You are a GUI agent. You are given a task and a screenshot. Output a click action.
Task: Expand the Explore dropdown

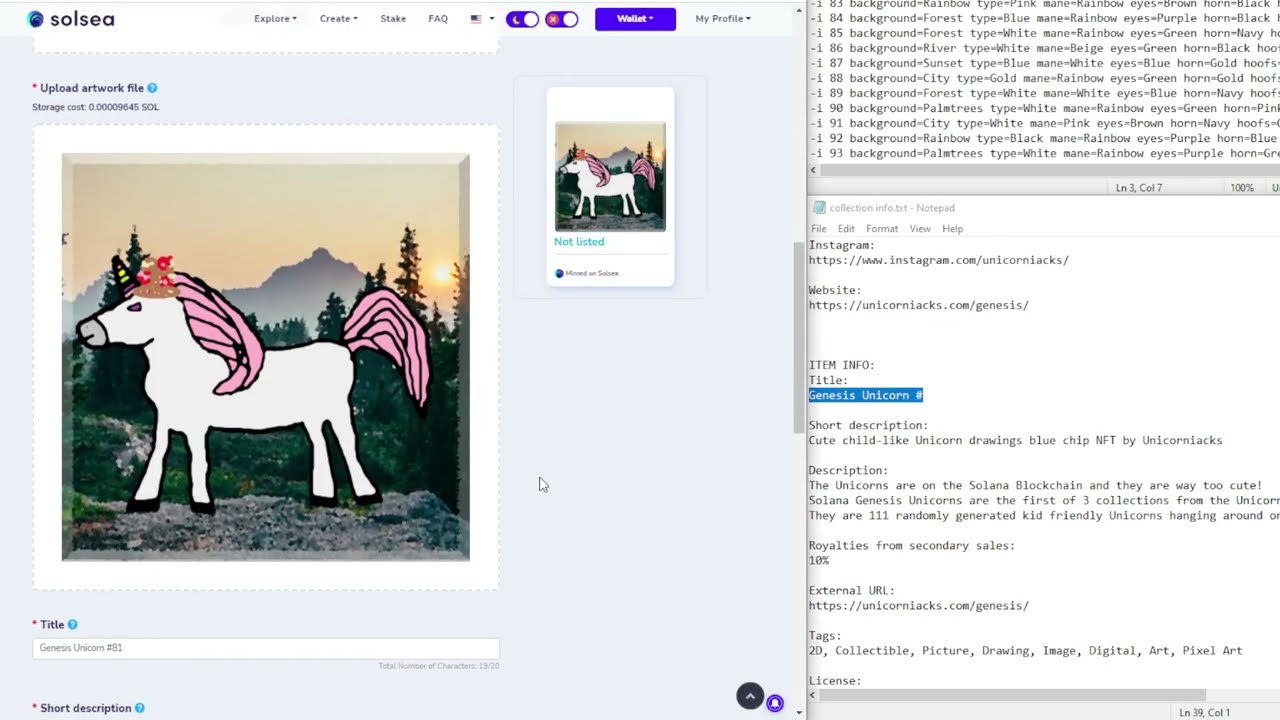click(x=275, y=19)
